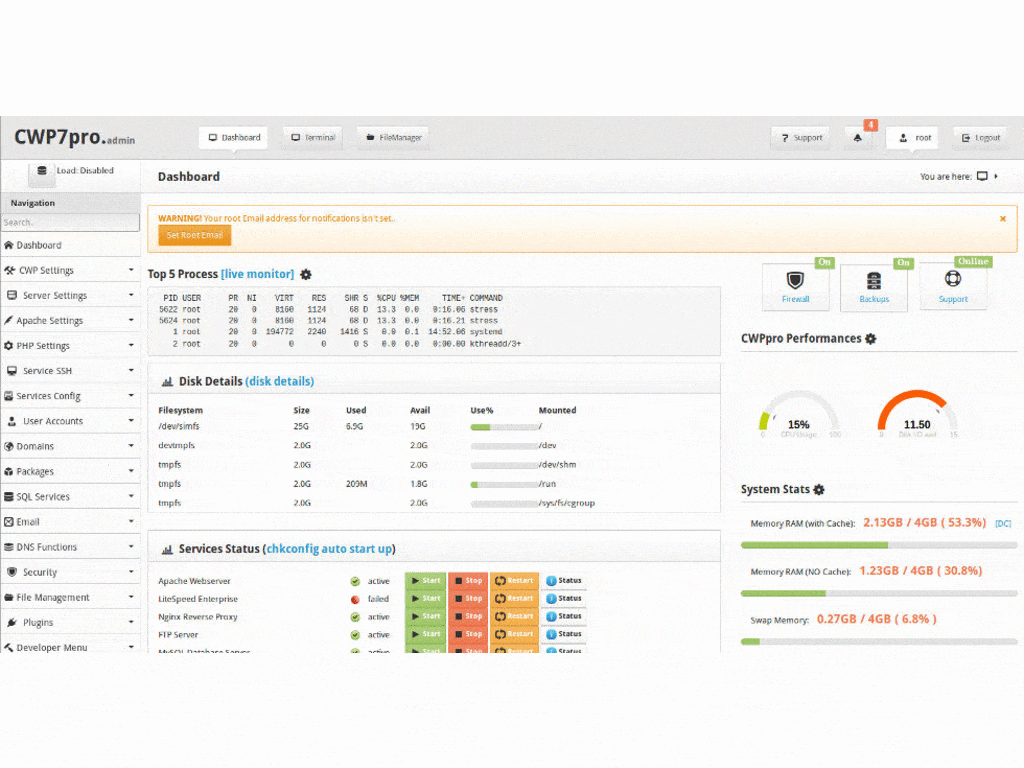Click the 11.50 disk IO gauge

(x=917, y=415)
